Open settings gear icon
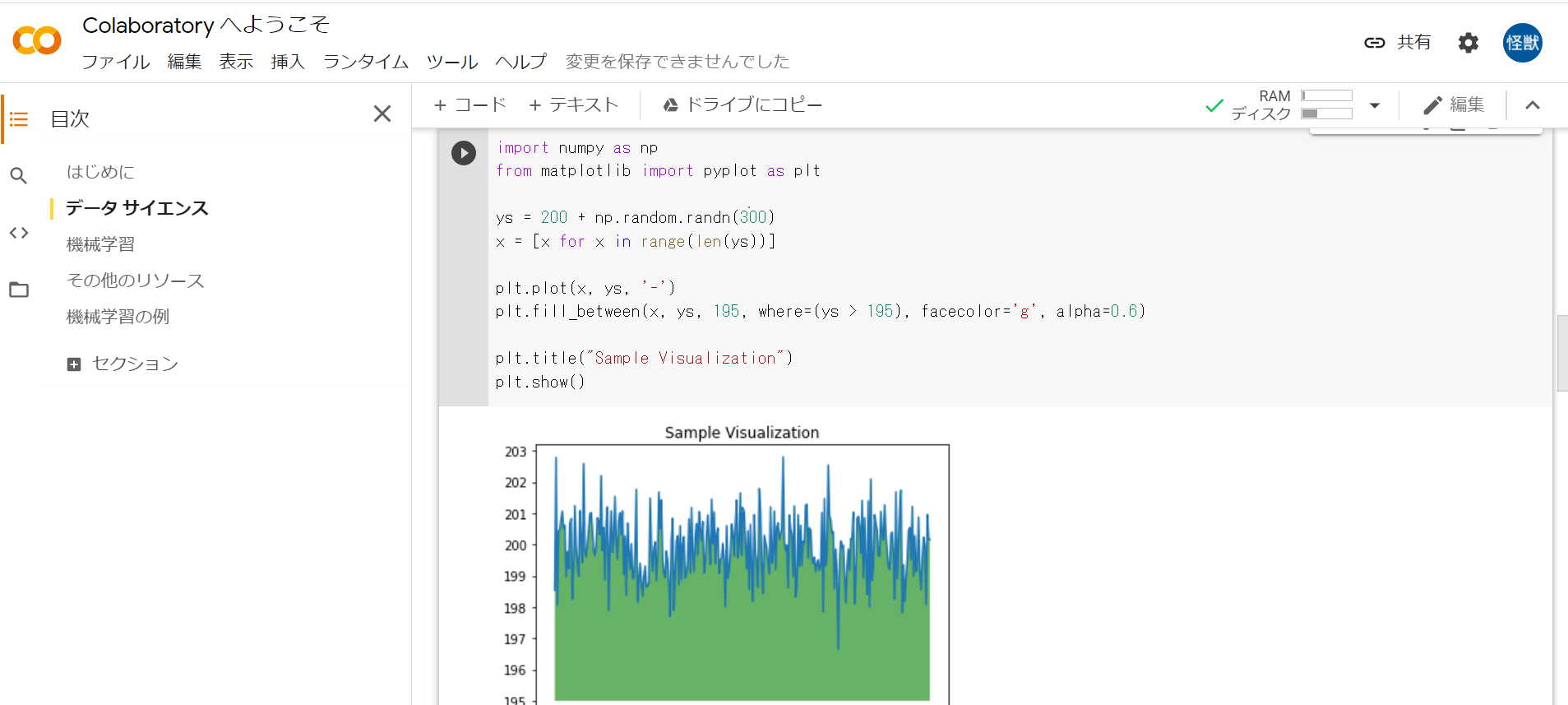This screenshot has width=1568, height=705. coord(1469,43)
